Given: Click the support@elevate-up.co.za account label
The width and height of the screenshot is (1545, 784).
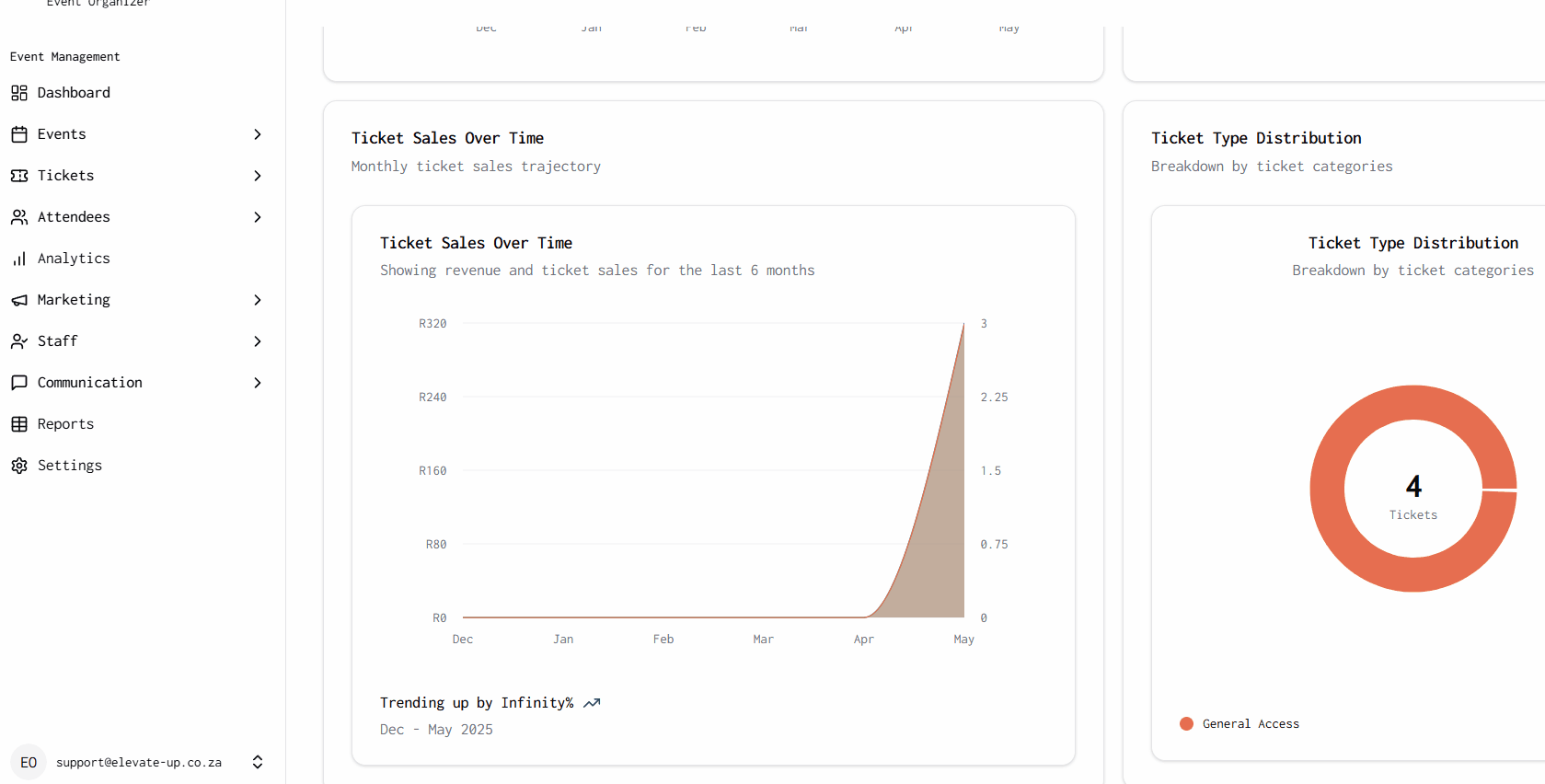Looking at the screenshot, I should [x=139, y=763].
